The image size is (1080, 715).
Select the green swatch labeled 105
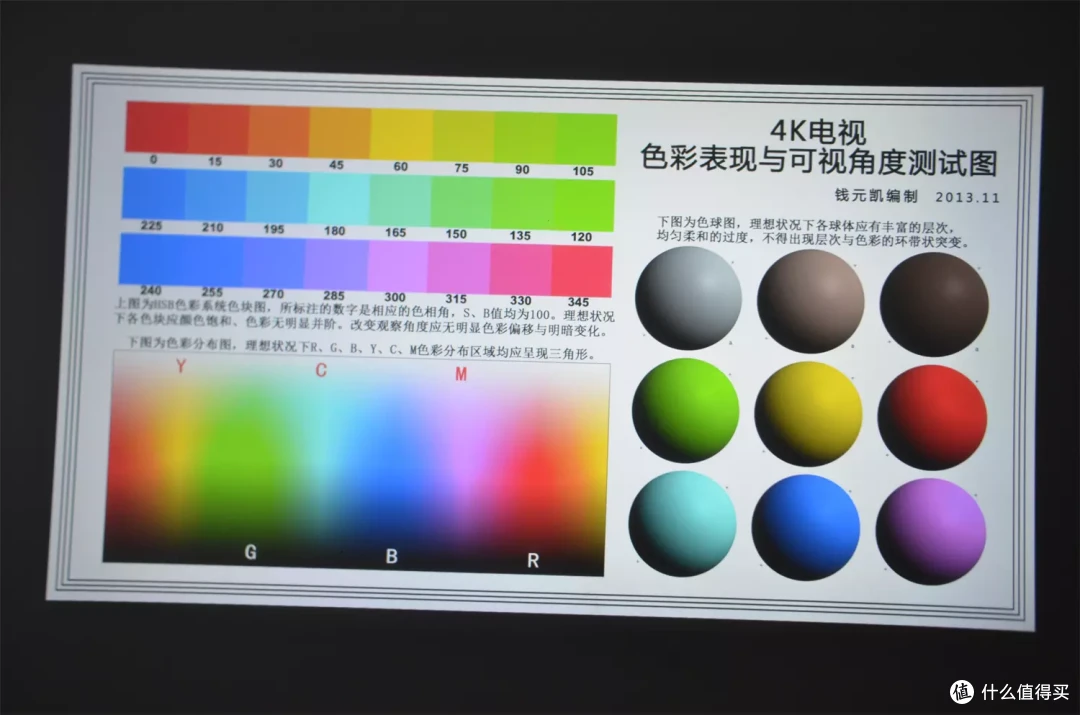click(x=587, y=140)
